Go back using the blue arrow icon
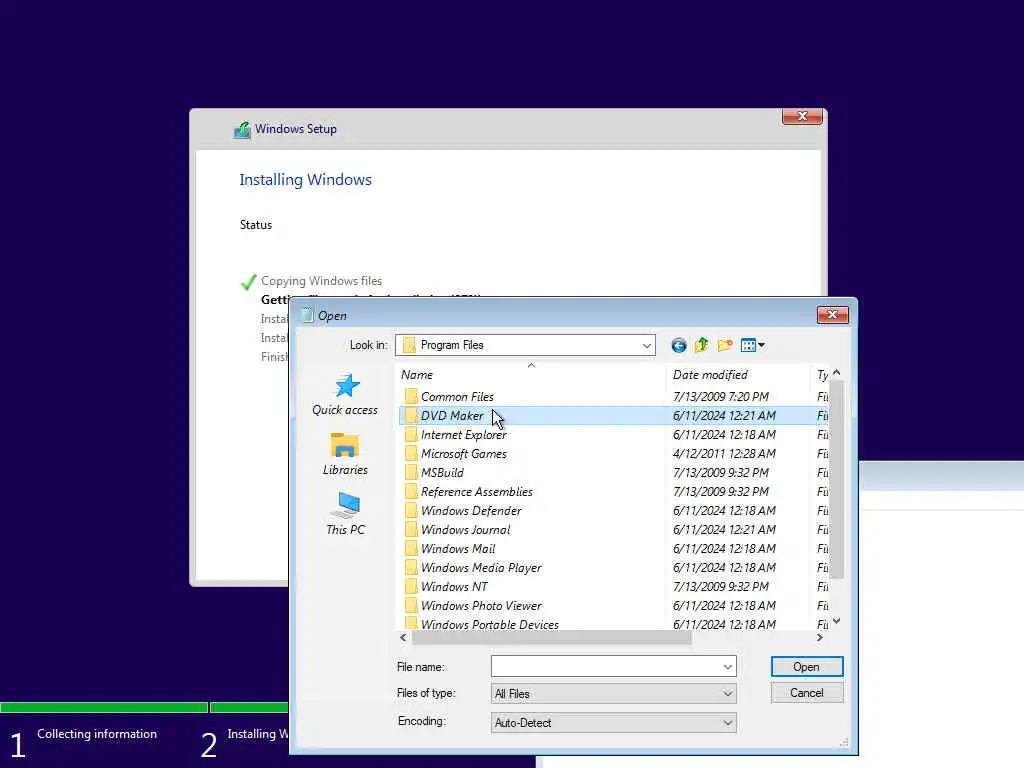 click(x=679, y=345)
